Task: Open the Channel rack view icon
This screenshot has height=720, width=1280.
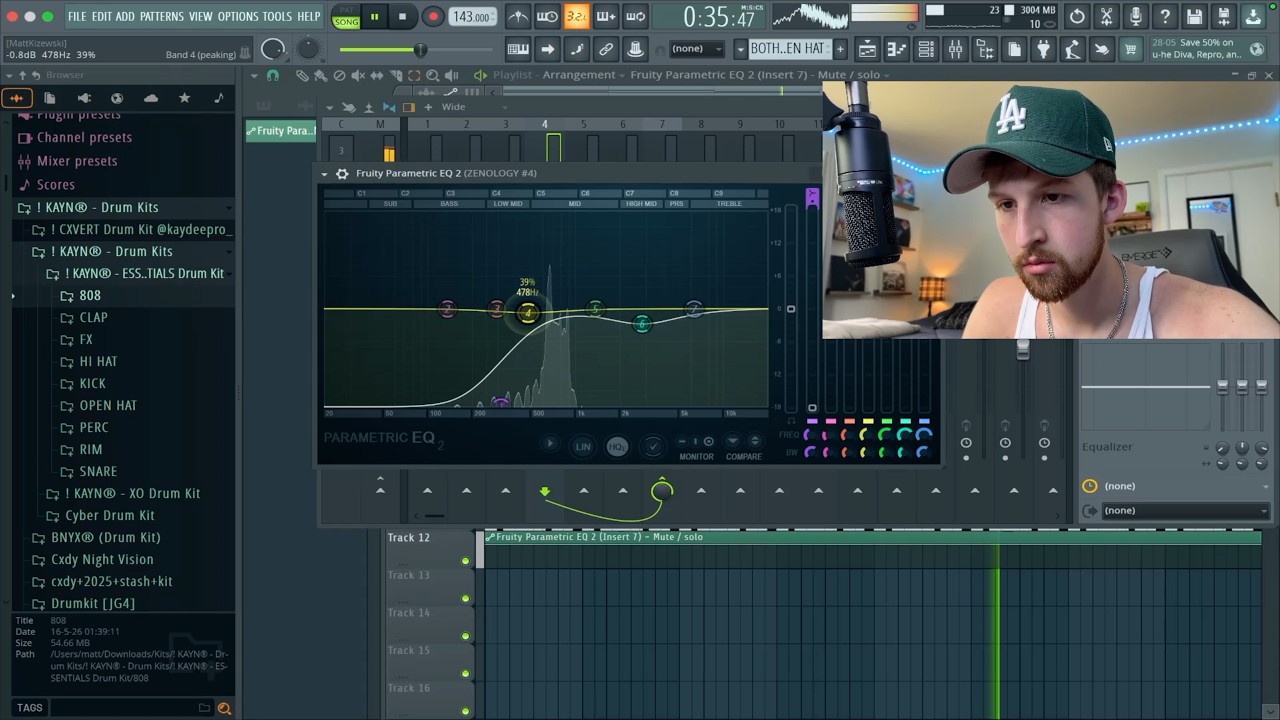Action: (926, 49)
